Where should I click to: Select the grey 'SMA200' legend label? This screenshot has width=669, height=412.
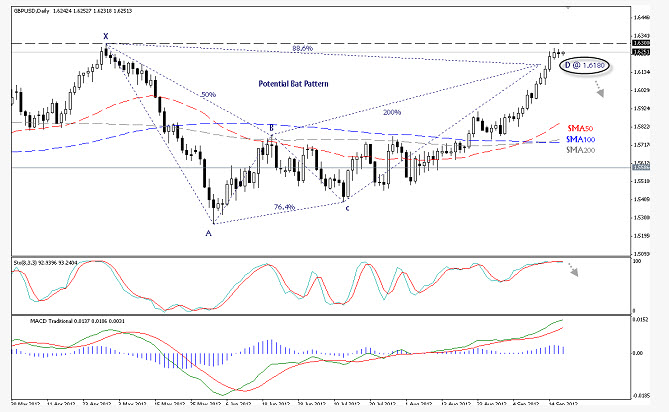pyautogui.click(x=580, y=150)
